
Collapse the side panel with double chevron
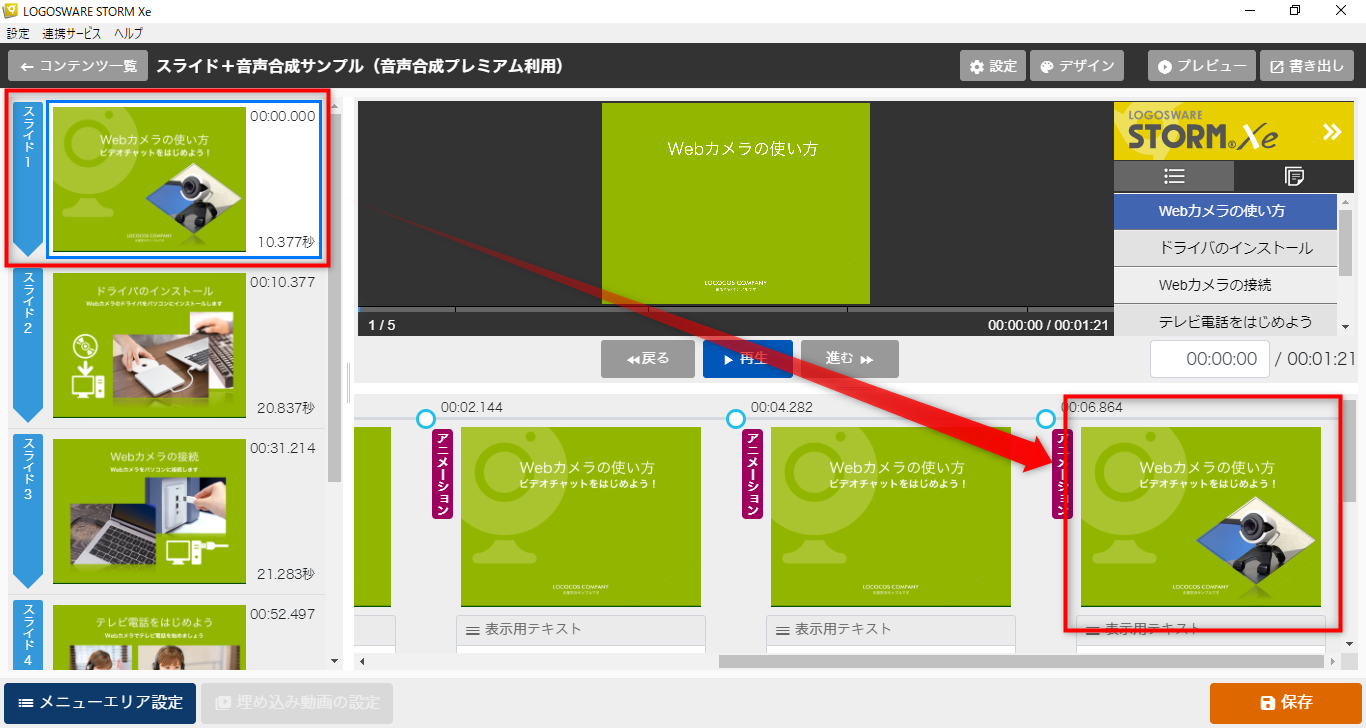(x=1331, y=131)
